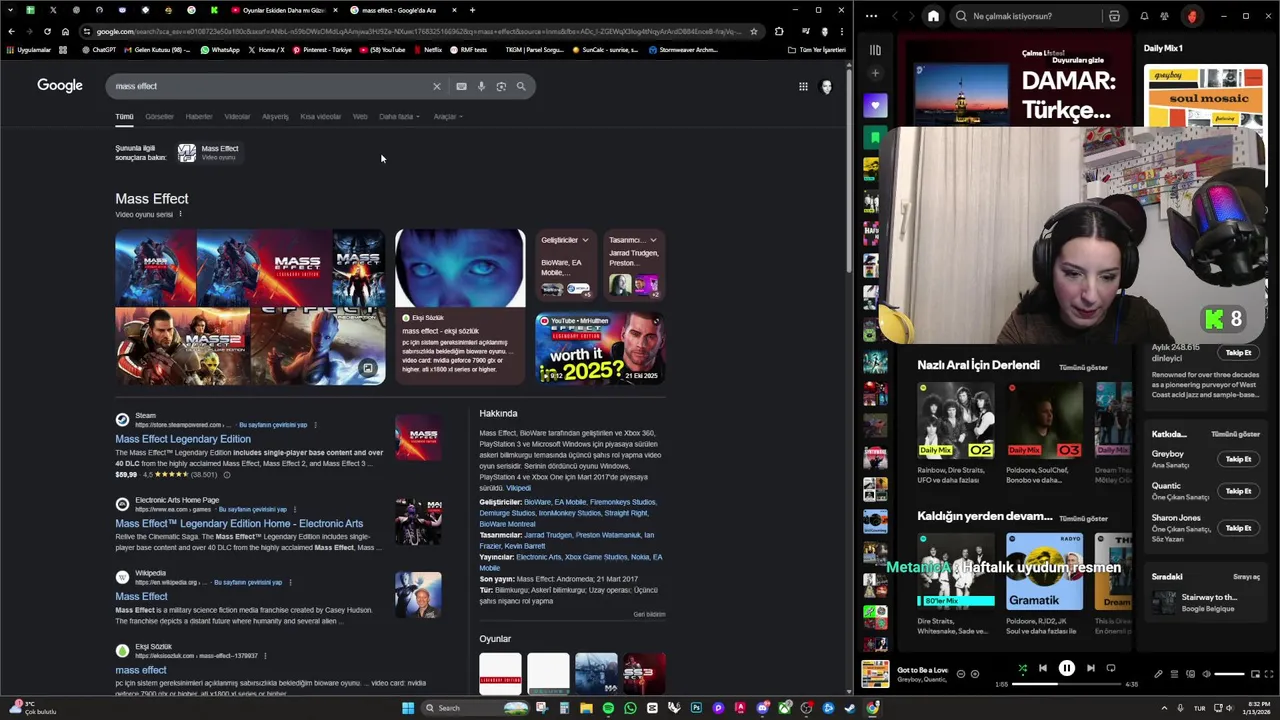Start voice search with microphone icon

[481, 86]
